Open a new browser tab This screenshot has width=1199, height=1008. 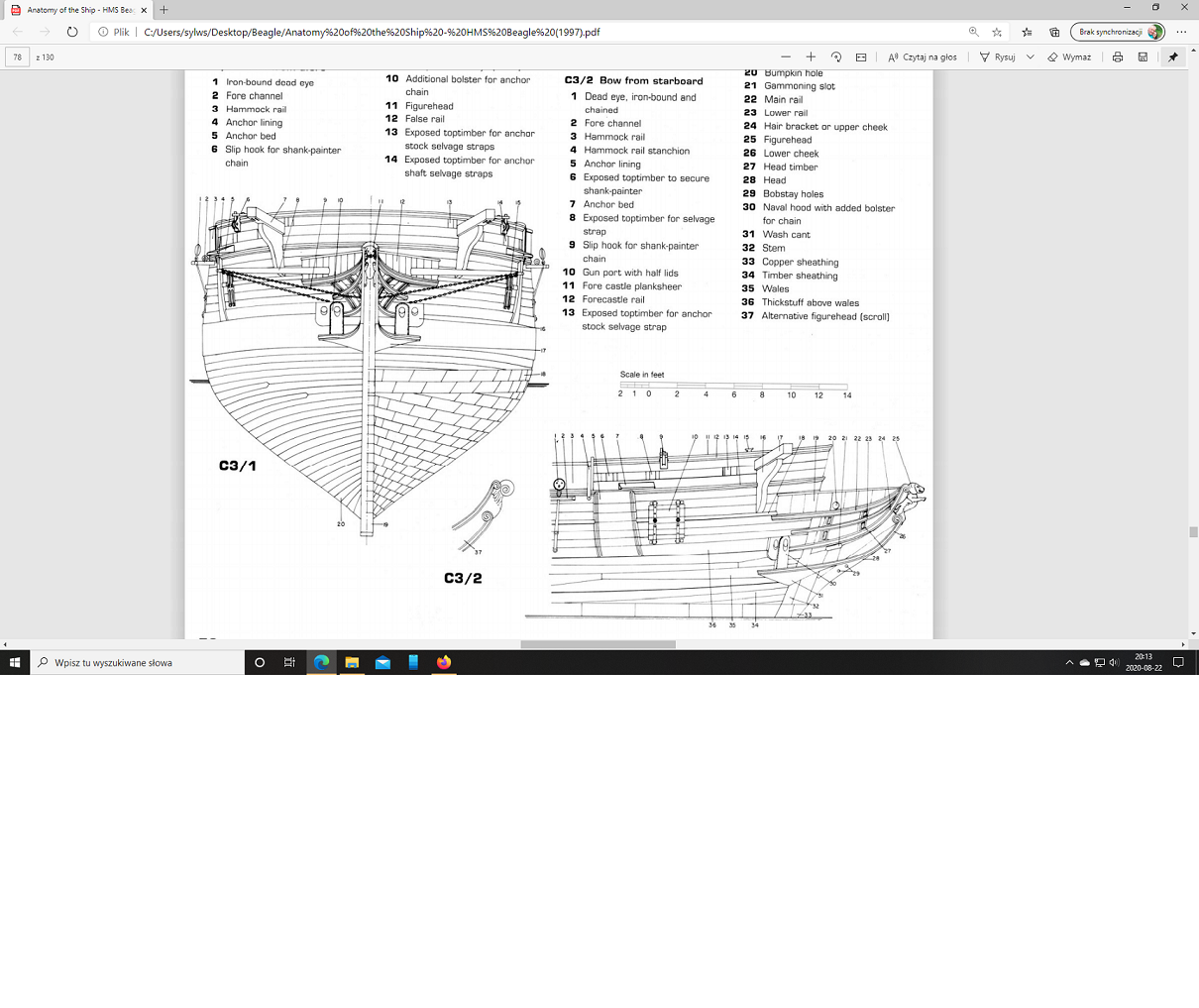click(164, 10)
